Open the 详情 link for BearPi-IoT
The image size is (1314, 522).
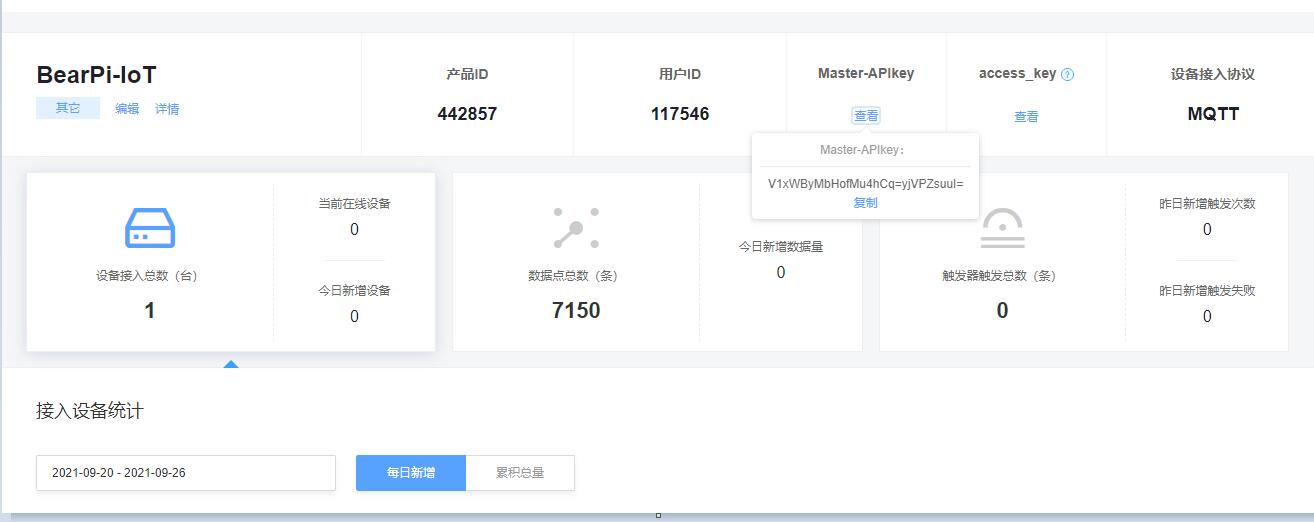click(167, 109)
